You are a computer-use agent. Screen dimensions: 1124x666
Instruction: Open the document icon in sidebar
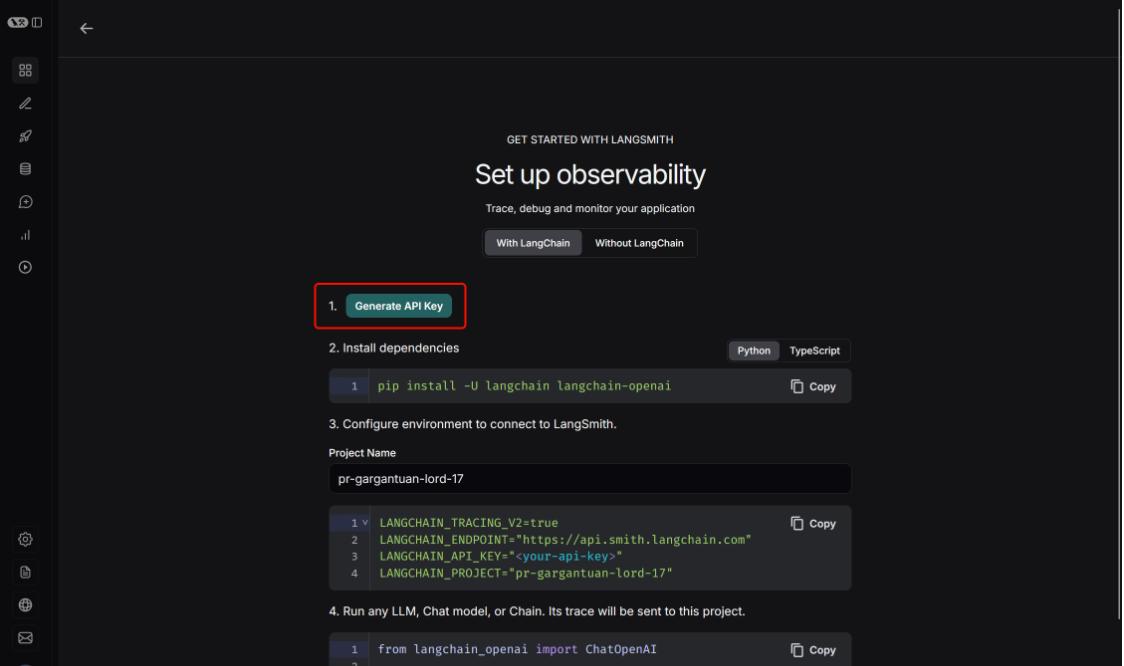point(25,572)
